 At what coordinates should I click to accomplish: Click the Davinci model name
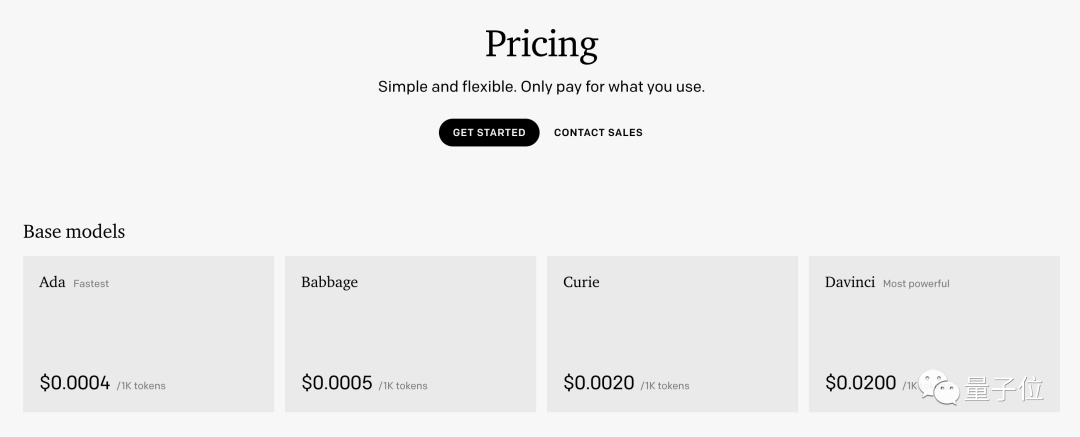(850, 282)
